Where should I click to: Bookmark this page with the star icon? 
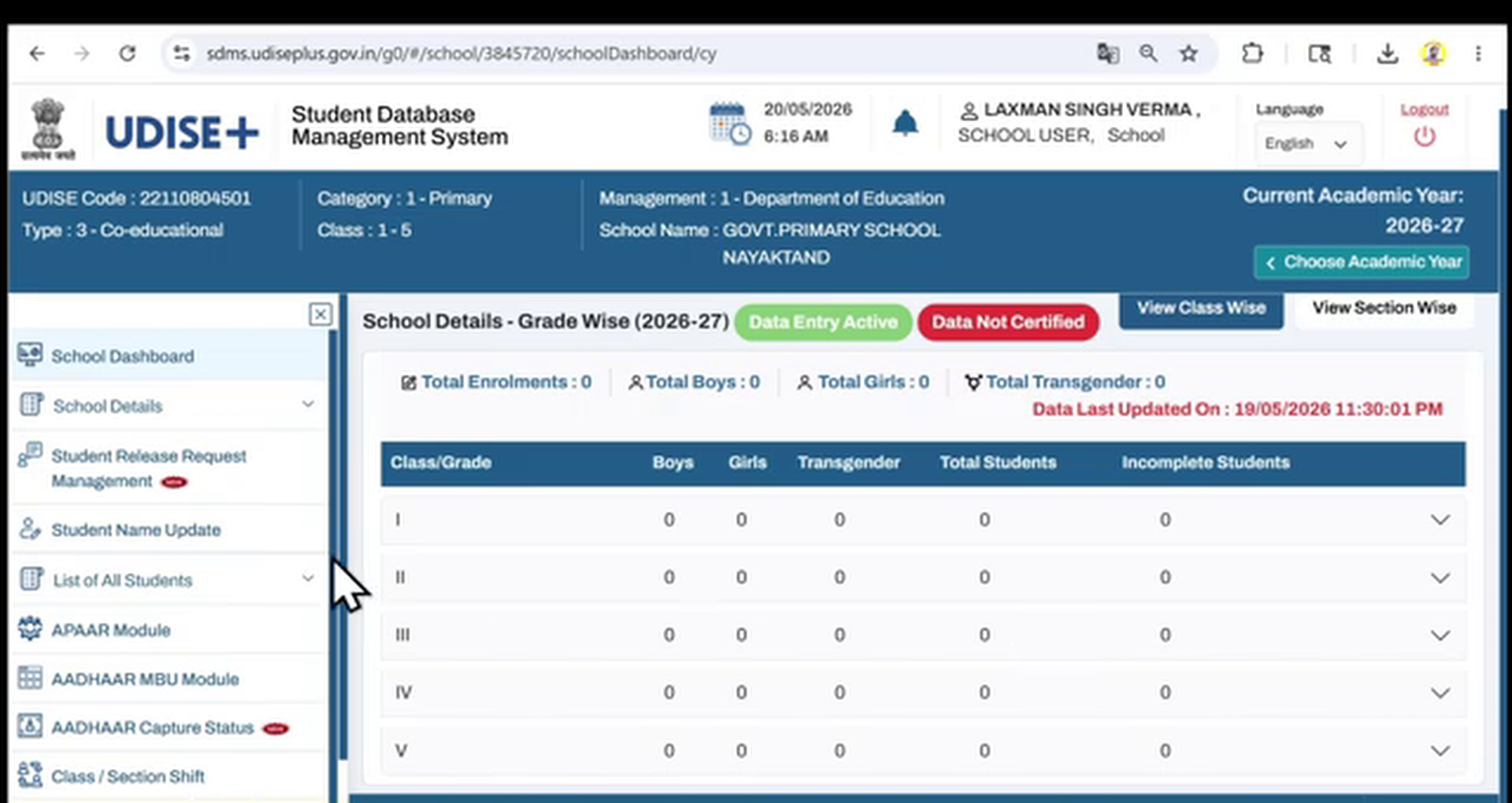click(x=1188, y=54)
